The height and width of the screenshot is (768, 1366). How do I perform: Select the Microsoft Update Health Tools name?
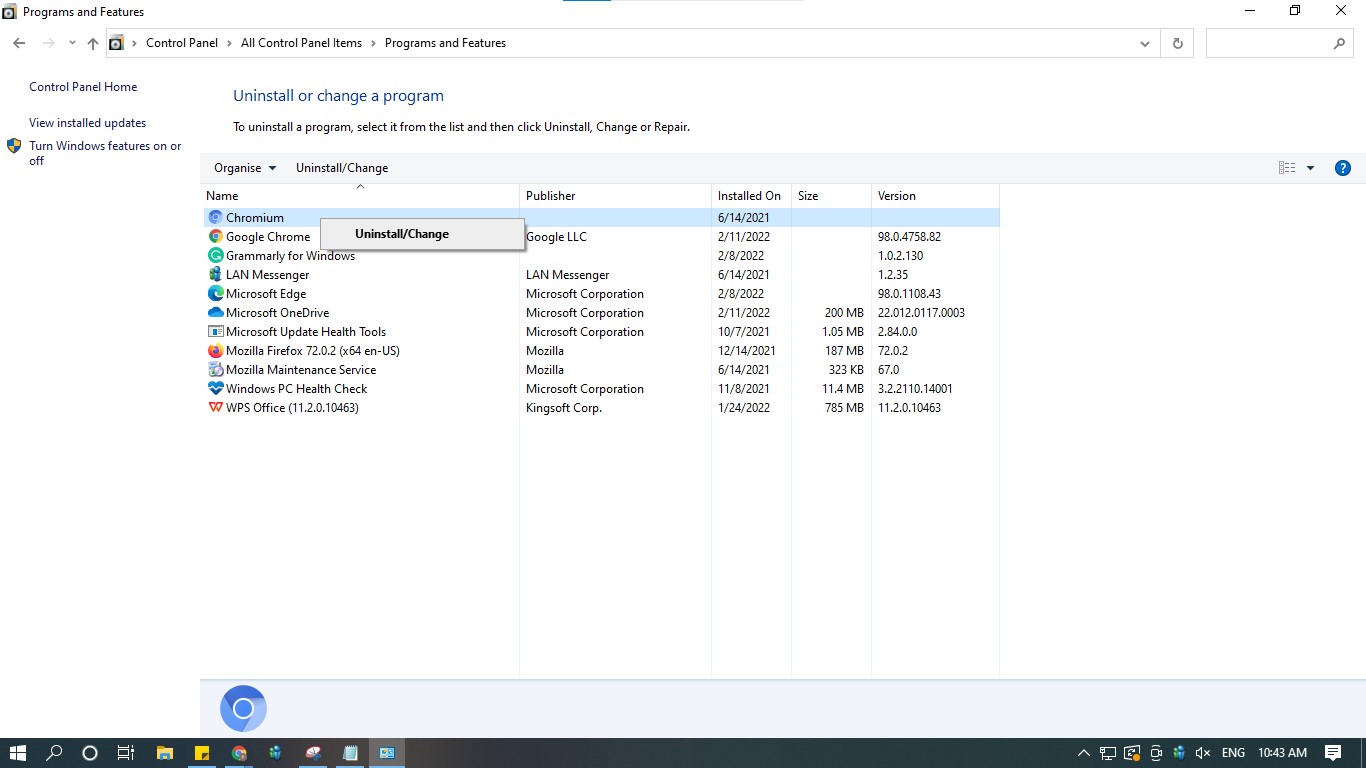[x=306, y=332]
